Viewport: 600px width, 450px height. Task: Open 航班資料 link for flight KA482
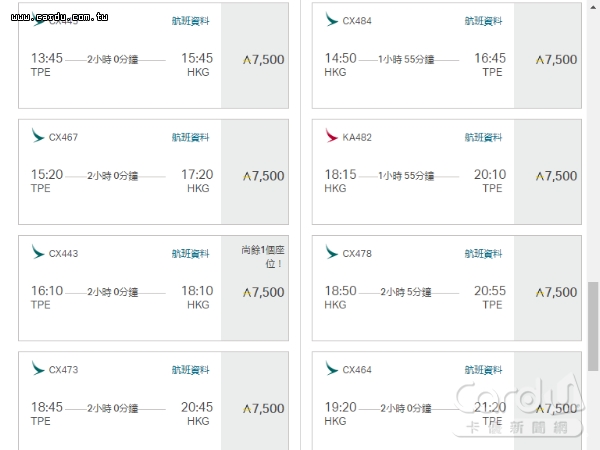point(483,137)
